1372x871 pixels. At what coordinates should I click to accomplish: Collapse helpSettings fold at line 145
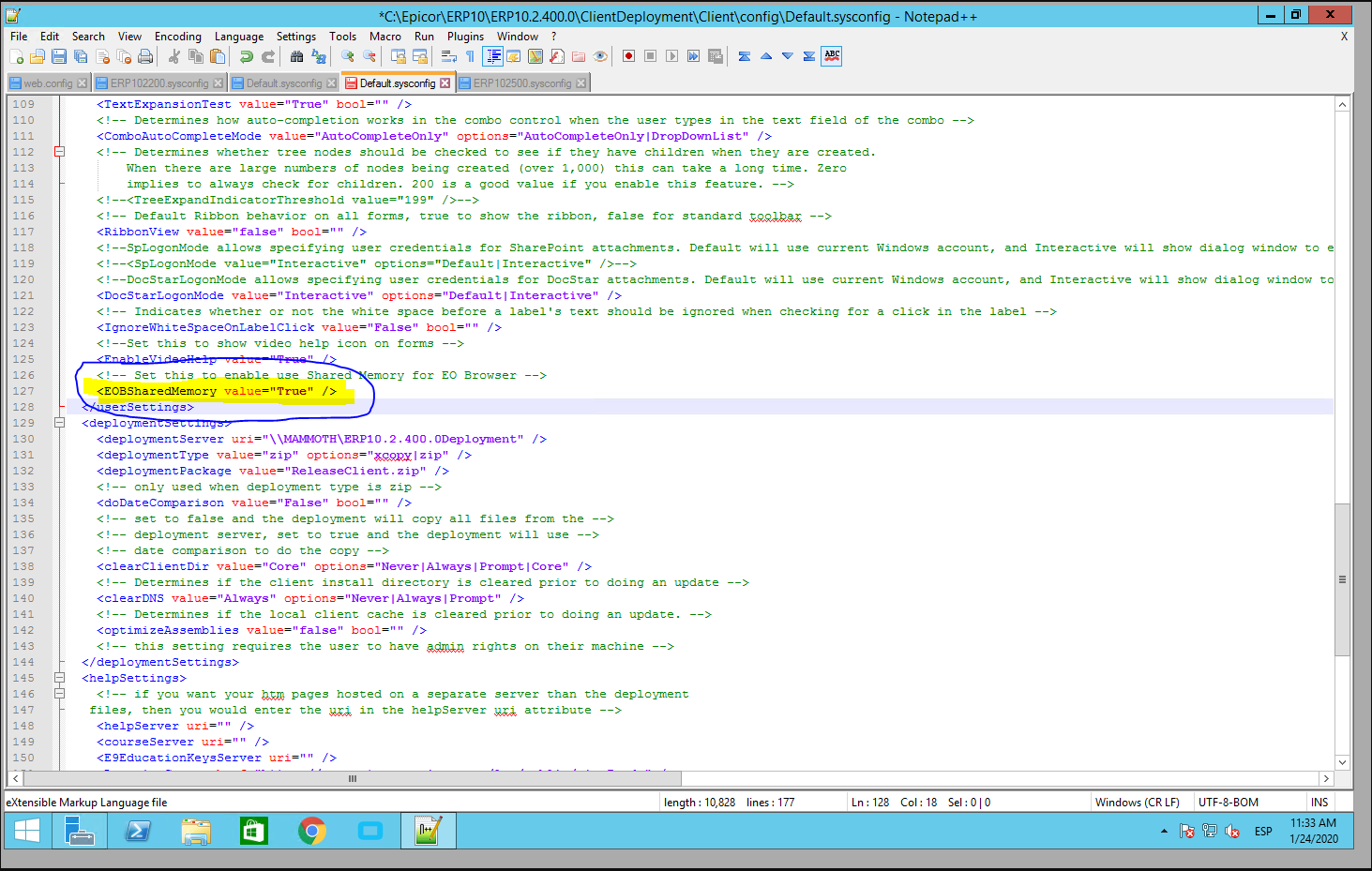59,678
